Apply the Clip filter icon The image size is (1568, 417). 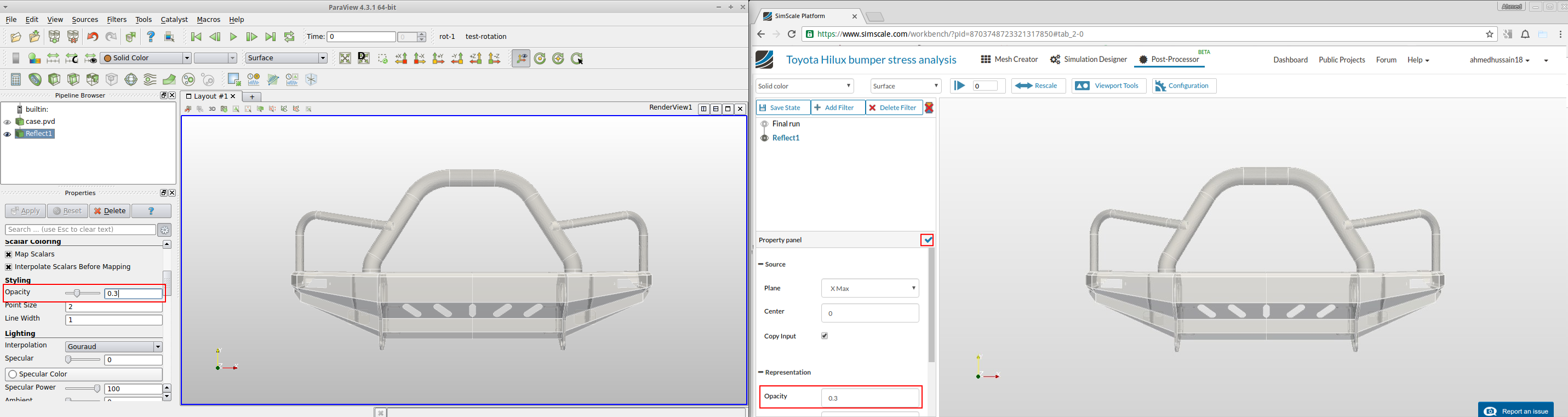point(54,79)
